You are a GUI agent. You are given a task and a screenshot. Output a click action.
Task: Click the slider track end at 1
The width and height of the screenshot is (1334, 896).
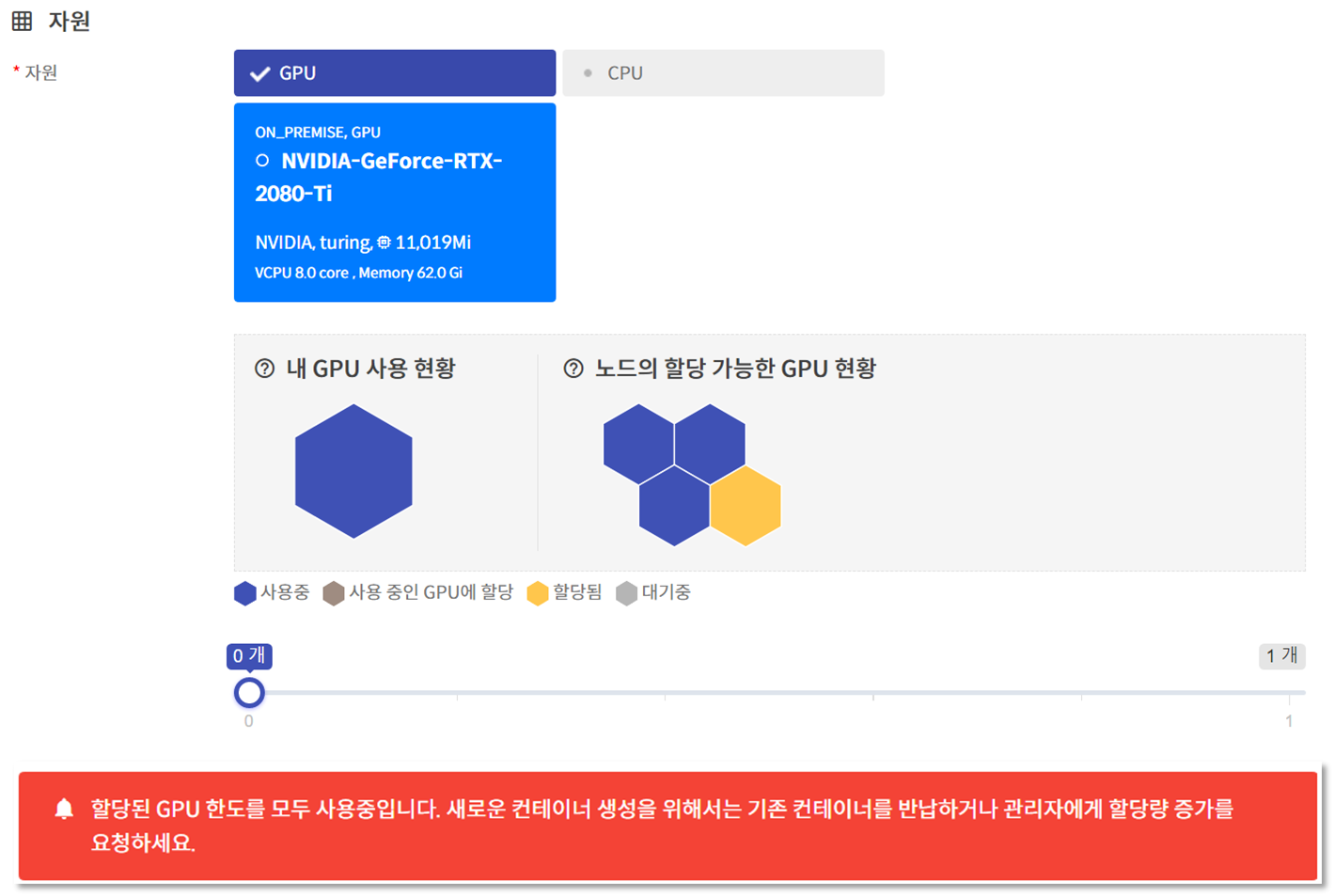tap(1289, 693)
